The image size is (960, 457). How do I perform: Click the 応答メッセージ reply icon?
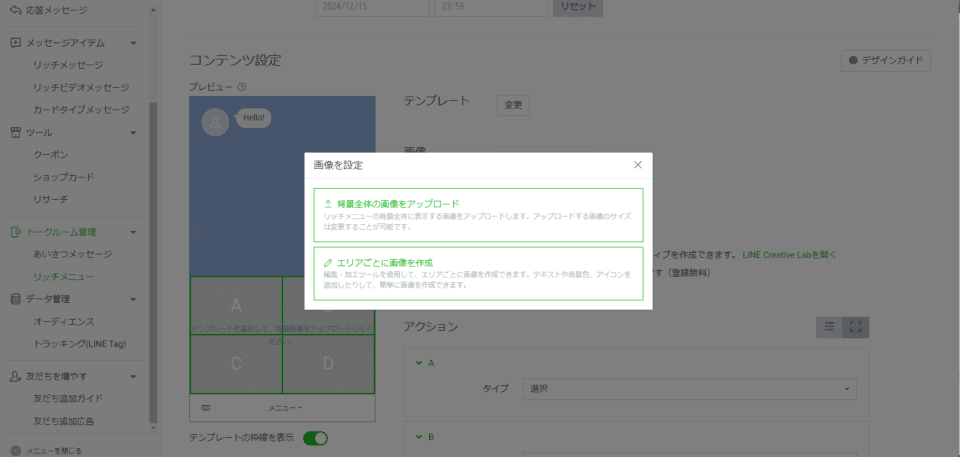pos(16,10)
